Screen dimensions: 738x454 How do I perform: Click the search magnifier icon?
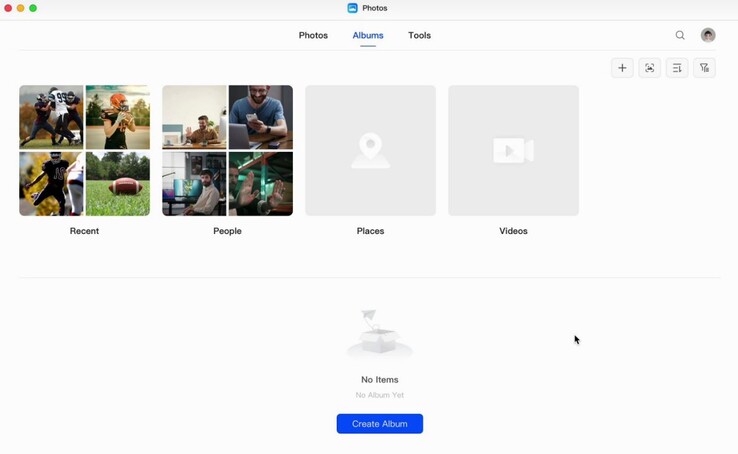coord(680,35)
